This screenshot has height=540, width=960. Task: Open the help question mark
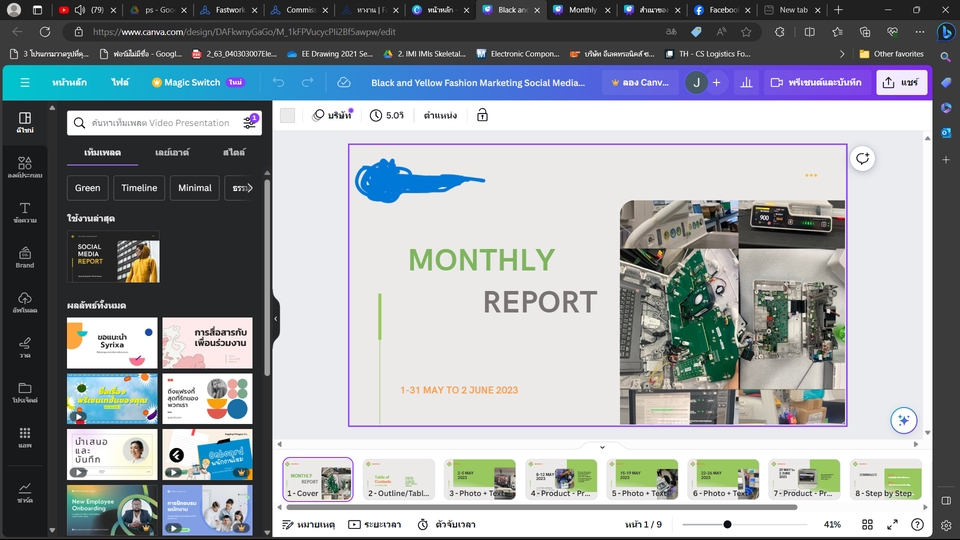[917, 524]
